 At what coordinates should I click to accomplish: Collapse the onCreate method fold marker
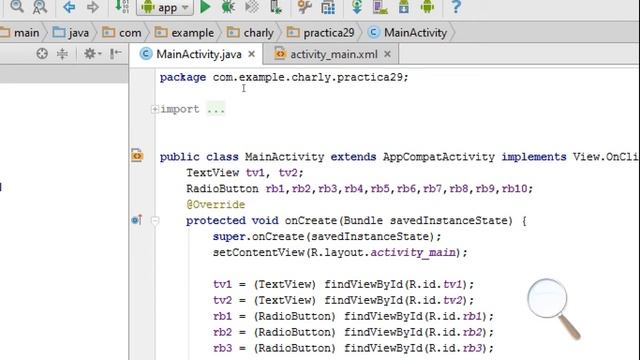155,221
